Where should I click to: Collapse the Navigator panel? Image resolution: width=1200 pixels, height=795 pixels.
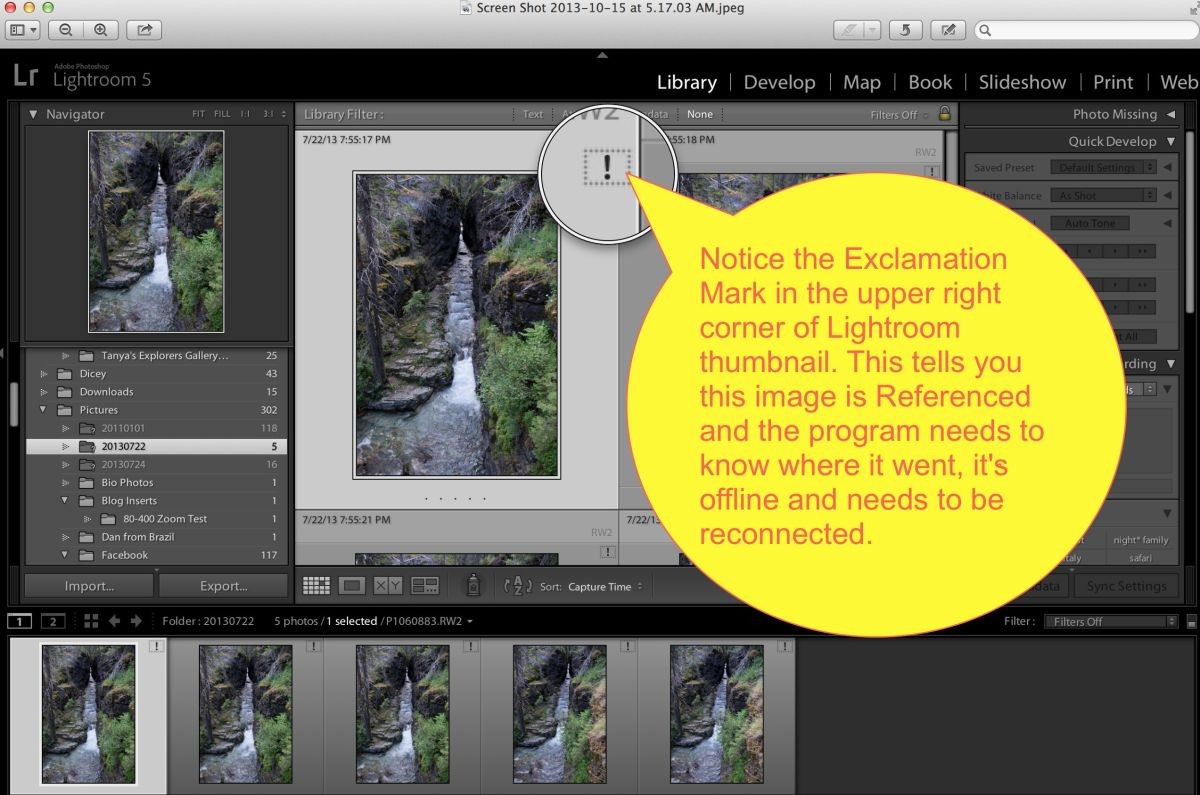33,114
